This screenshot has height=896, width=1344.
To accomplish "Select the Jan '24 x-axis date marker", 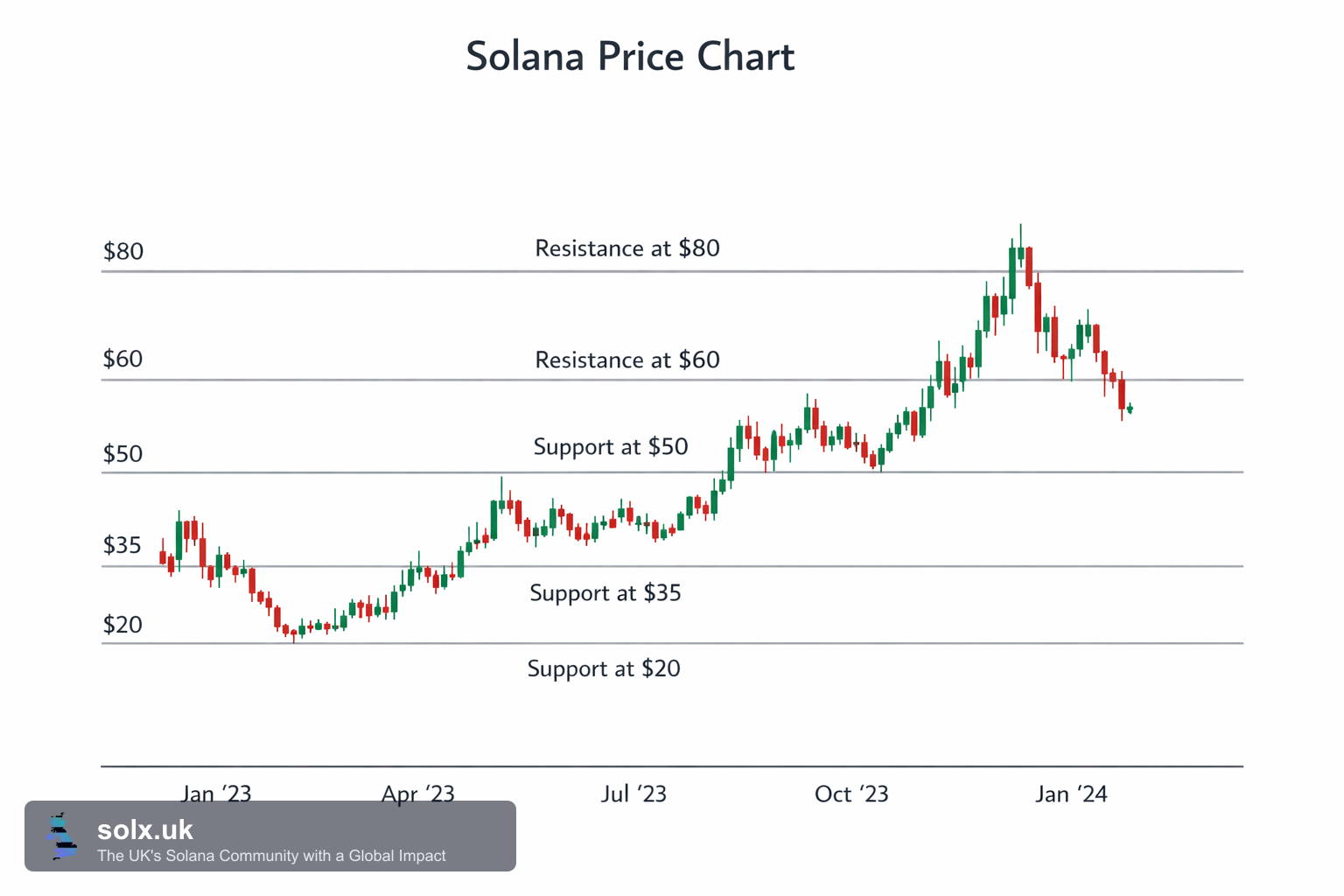I will click(x=1071, y=794).
